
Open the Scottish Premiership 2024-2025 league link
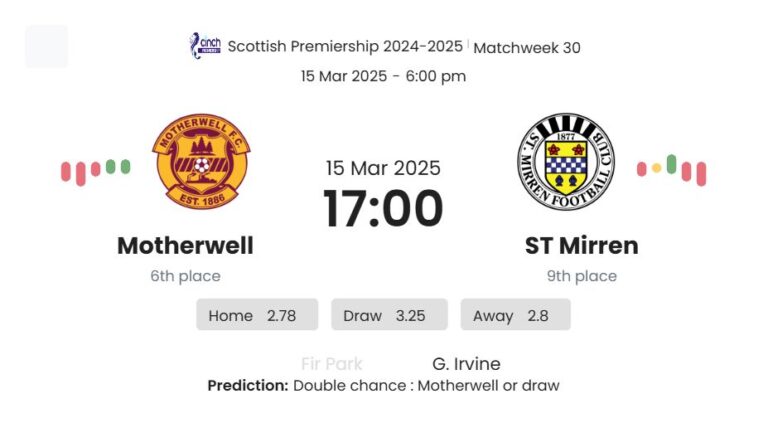pyautogui.click(x=345, y=46)
